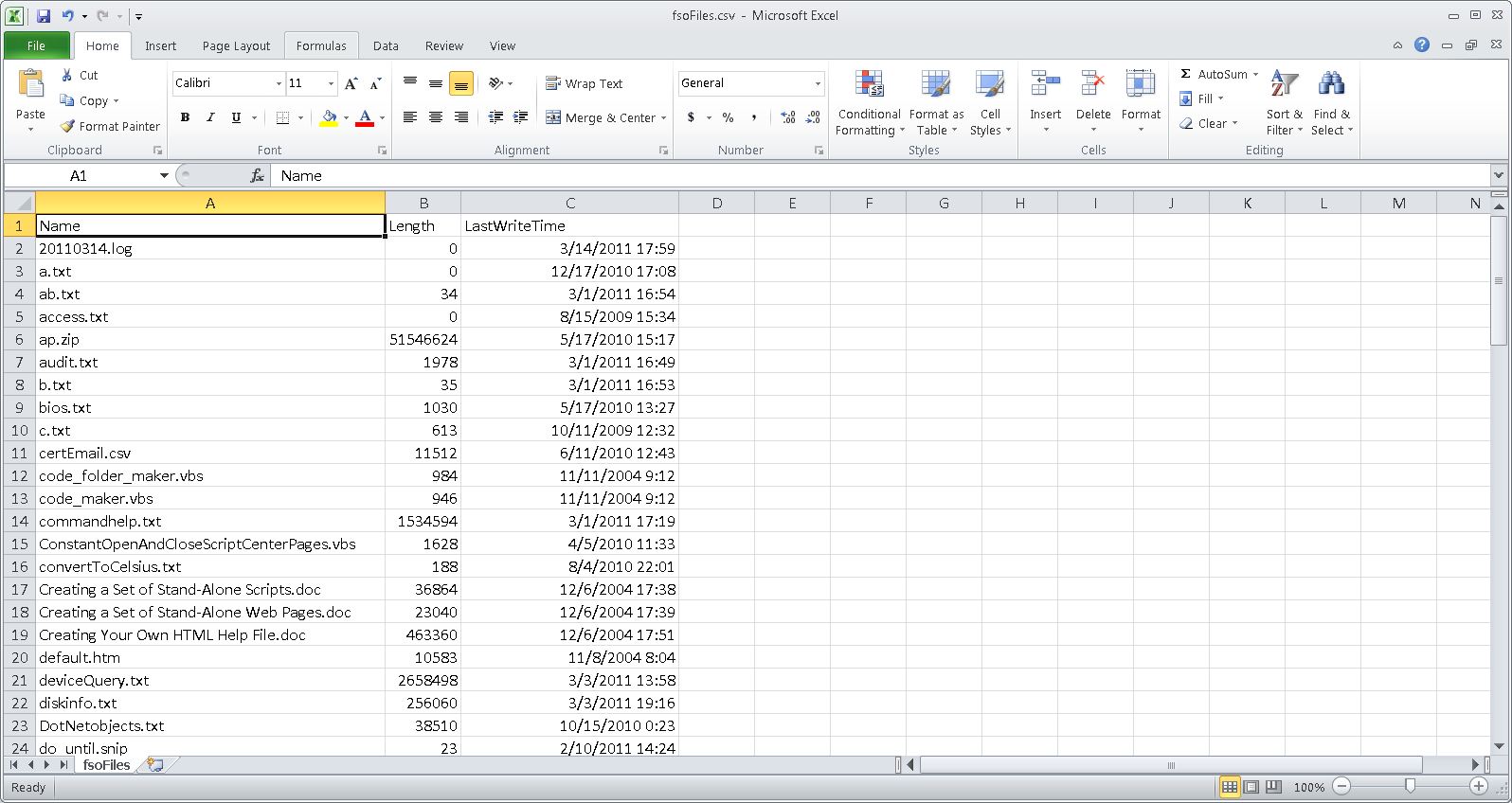1512x803 pixels.
Task: Toggle Wrap Text
Action: tap(585, 83)
